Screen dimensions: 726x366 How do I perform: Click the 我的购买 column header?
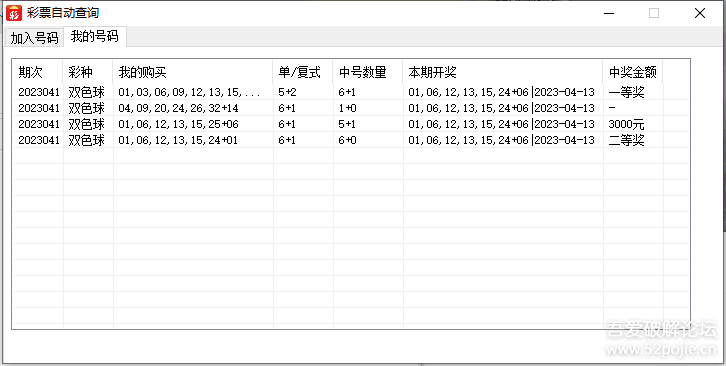(x=193, y=72)
